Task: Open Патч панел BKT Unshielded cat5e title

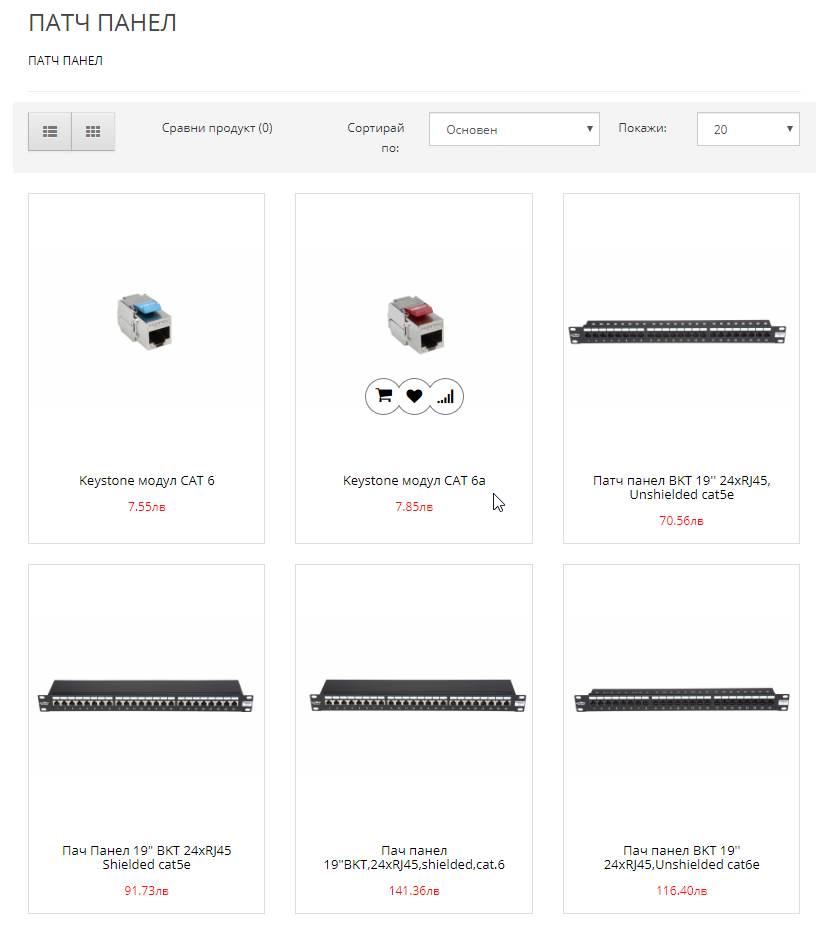Action: click(x=681, y=488)
